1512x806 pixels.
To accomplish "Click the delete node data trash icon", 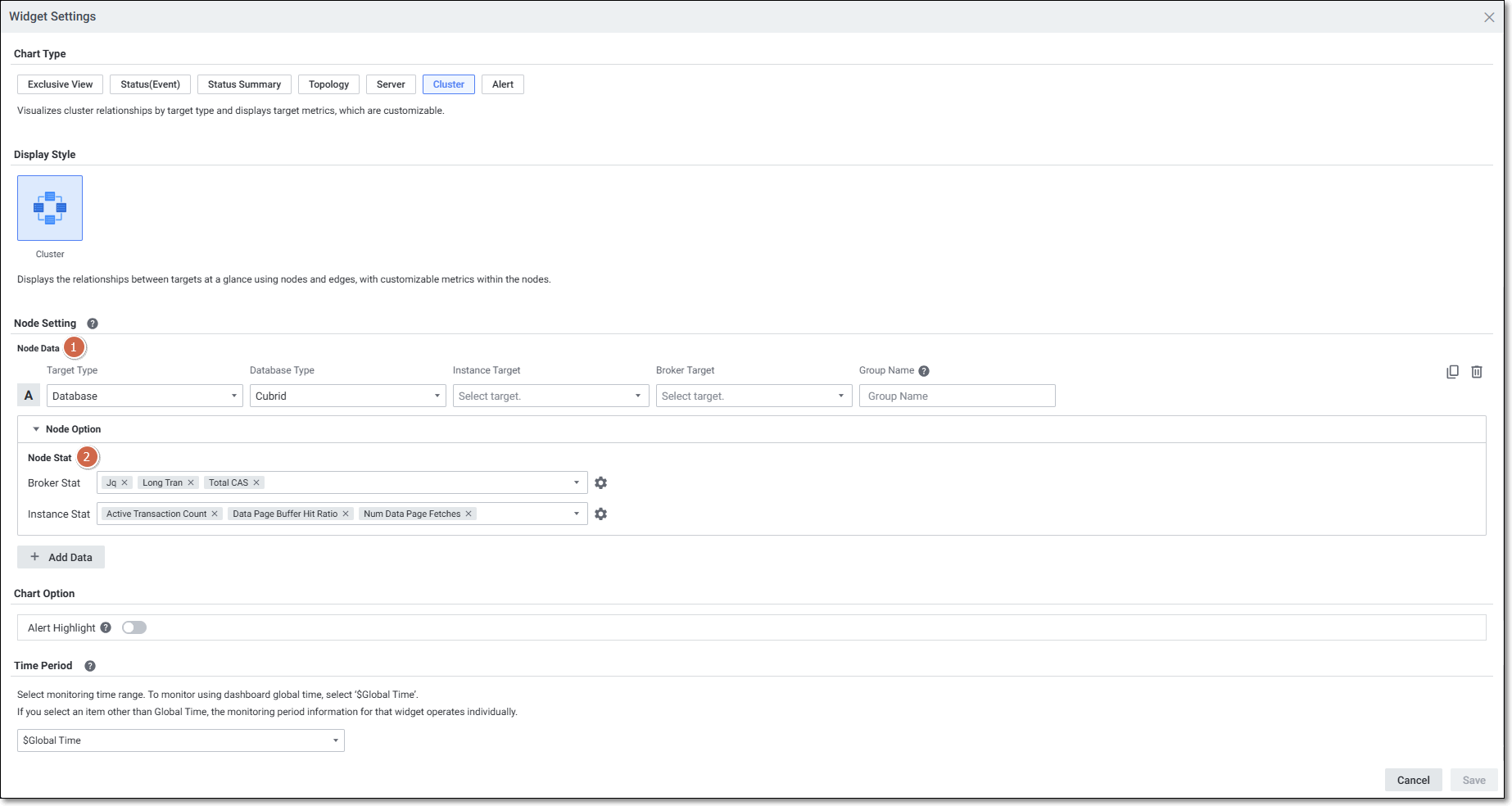I will 1477,372.
